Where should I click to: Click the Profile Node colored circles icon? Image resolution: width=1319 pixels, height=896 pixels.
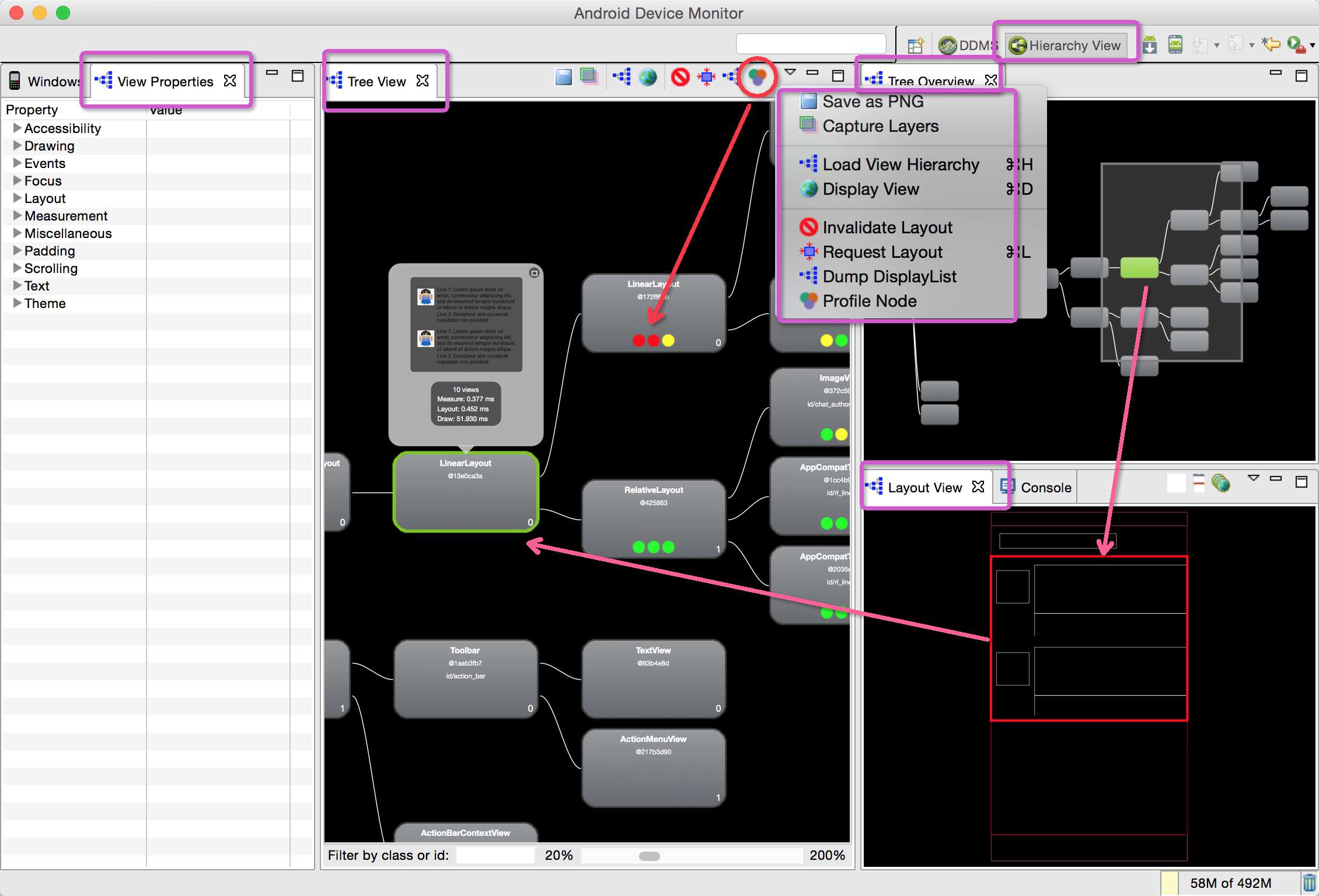[757, 77]
